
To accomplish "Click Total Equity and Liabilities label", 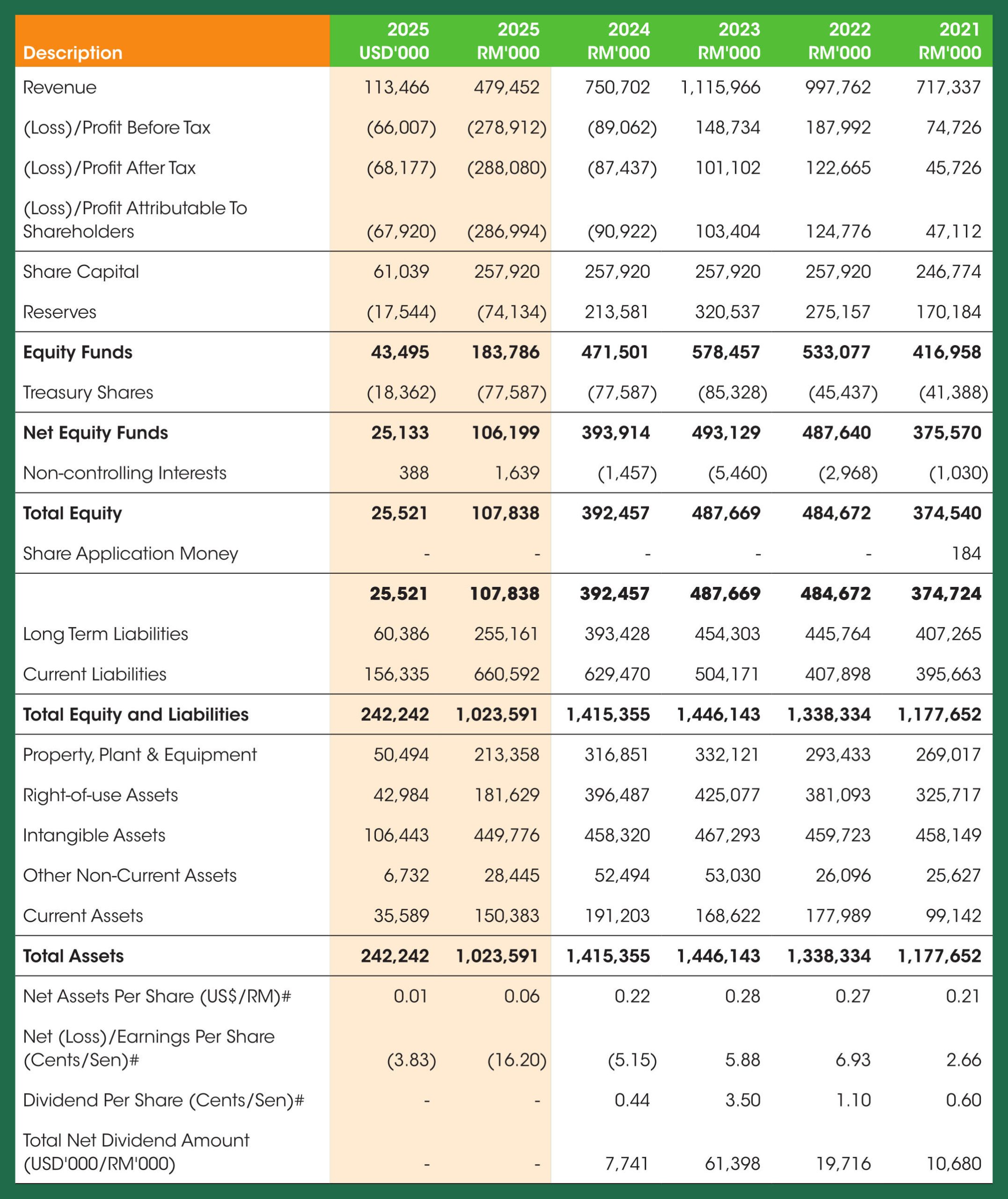I will (135, 714).
